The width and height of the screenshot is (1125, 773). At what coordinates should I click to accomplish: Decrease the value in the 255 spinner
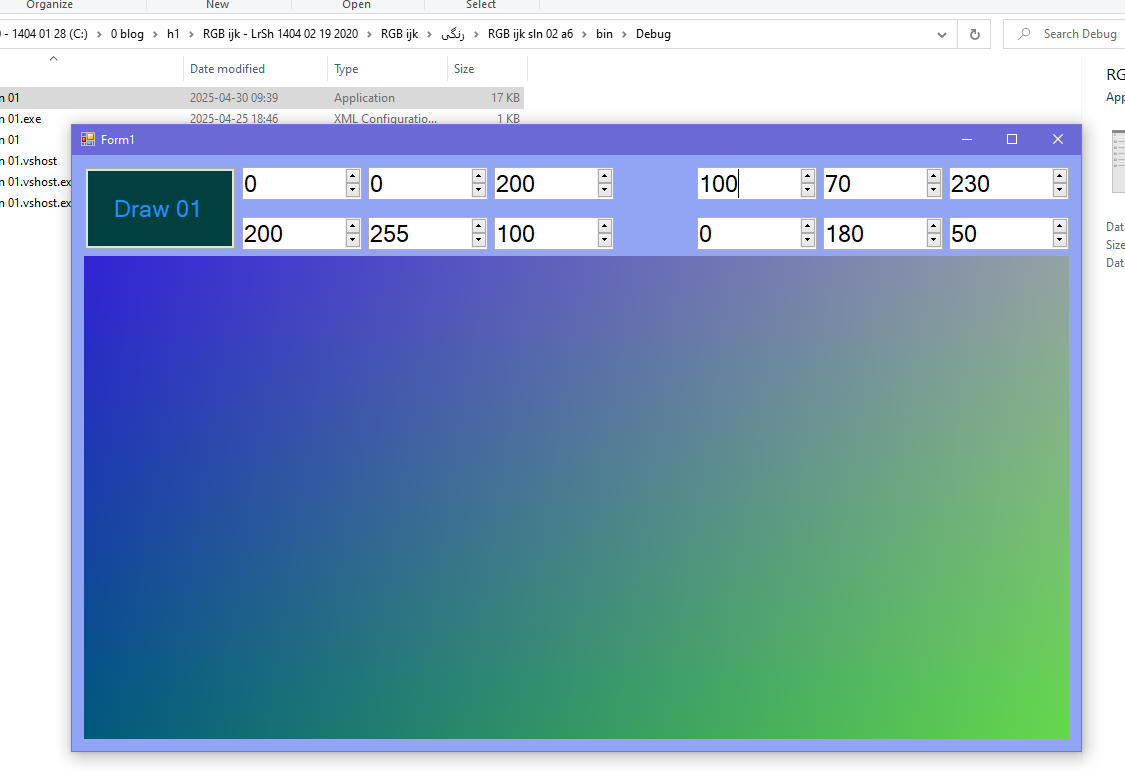tap(479, 241)
